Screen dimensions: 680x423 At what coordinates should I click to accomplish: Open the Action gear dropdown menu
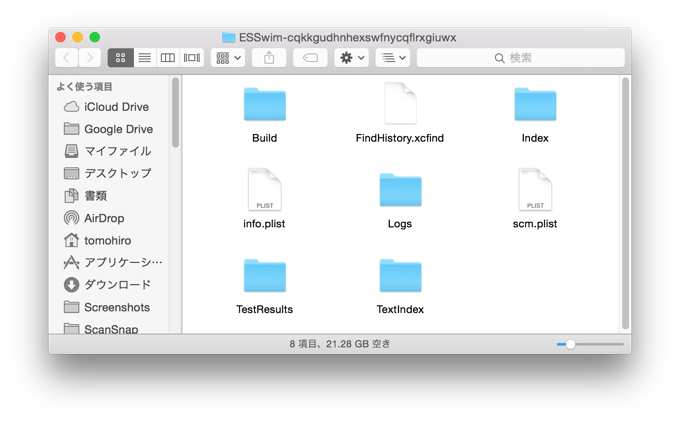(351, 58)
